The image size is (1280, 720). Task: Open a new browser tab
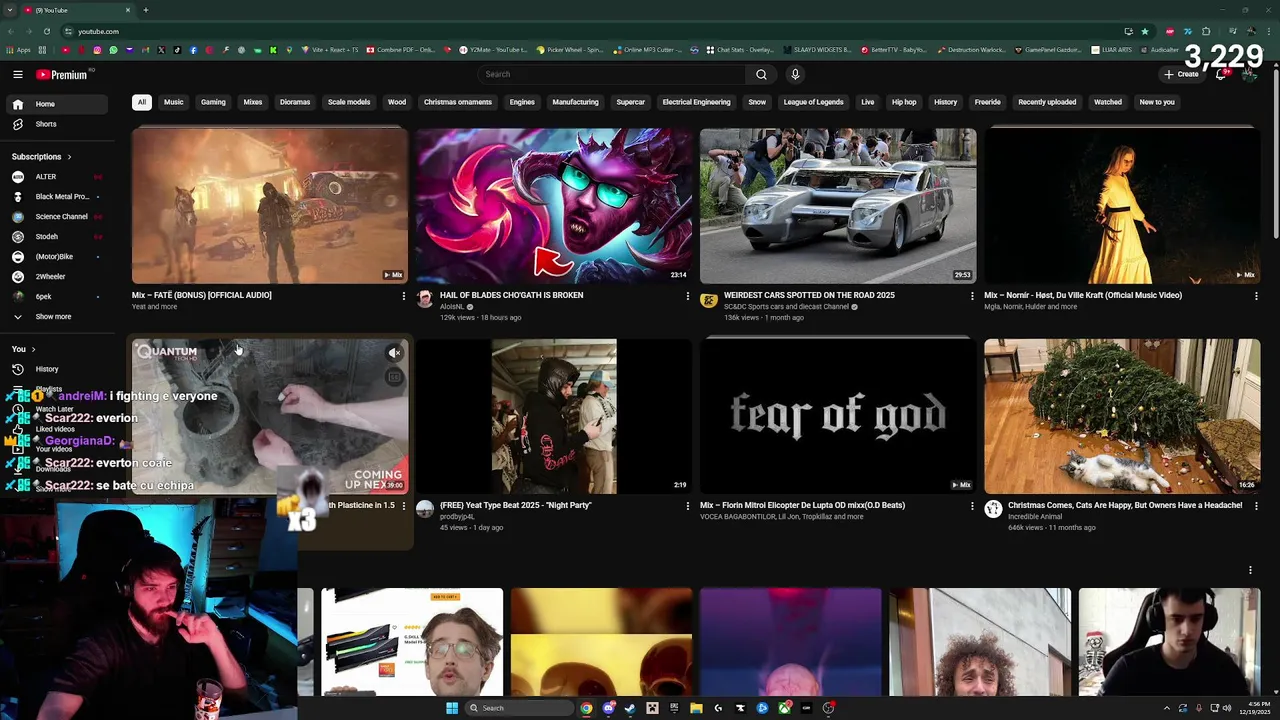click(145, 10)
